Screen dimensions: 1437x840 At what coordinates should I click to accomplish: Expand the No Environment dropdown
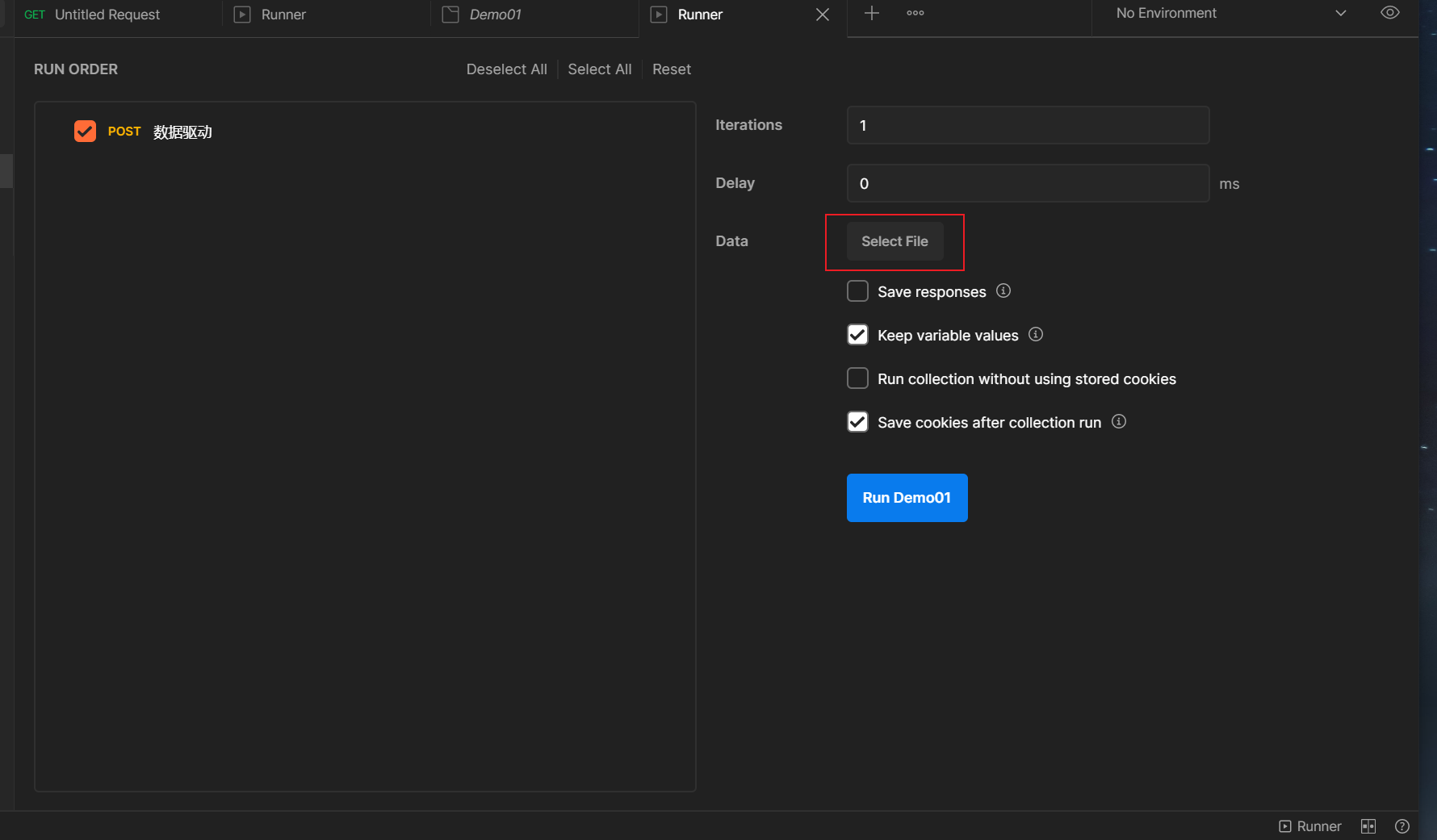pyautogui.click(x=1231, y=13)
